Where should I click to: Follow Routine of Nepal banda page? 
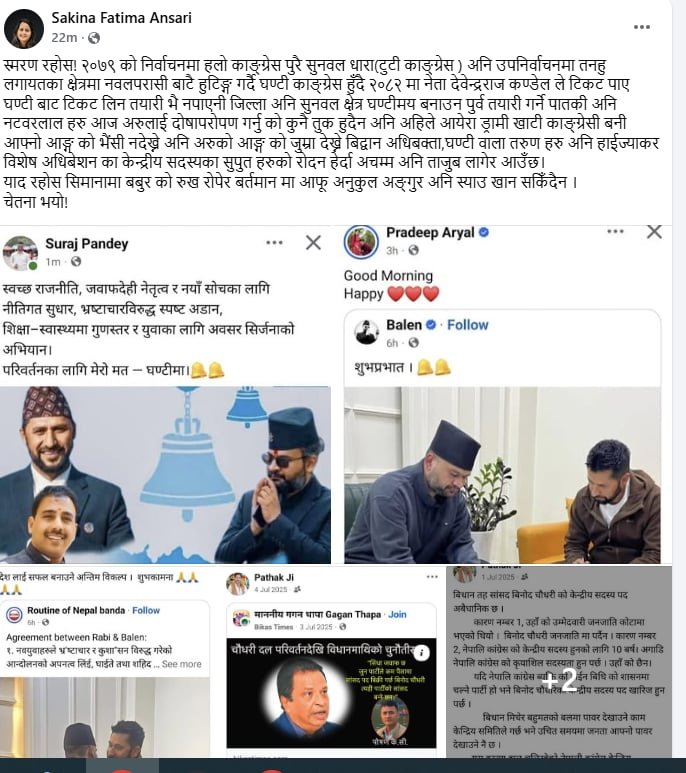click(x=146, y=610)
